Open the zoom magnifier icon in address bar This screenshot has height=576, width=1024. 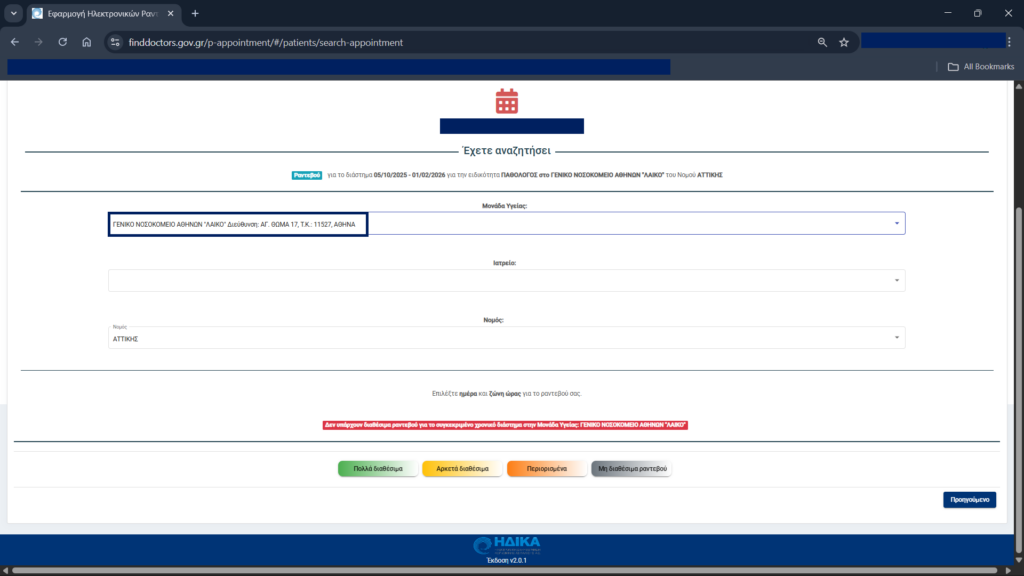(x=822, y=42)
